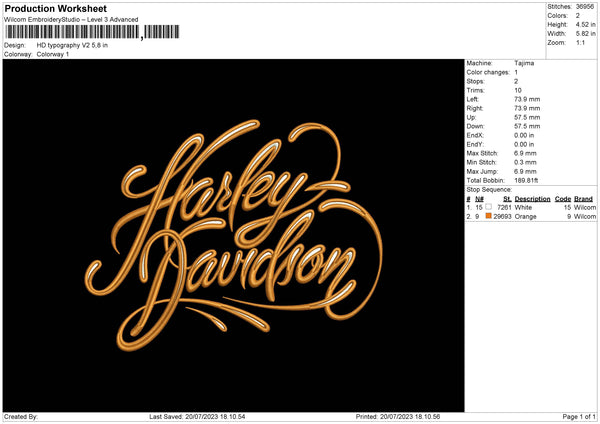The image size is (600, 424).
Task: Click the Machine value 'Tajima'
Action: pyautogui.click(x=524, y=63)
